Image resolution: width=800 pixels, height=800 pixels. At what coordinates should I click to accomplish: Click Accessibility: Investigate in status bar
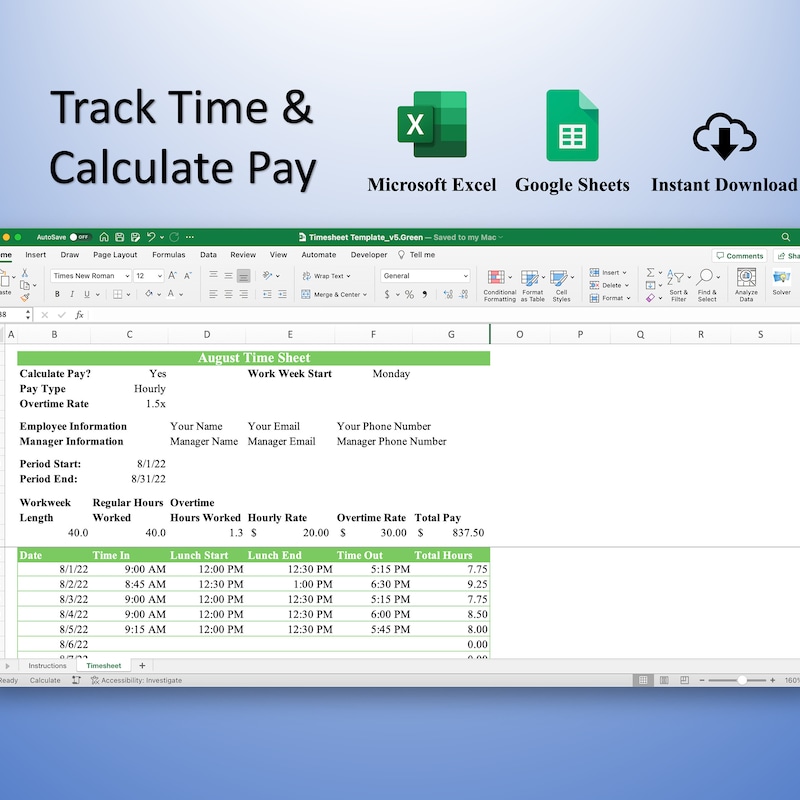click(x=136, y=680)
